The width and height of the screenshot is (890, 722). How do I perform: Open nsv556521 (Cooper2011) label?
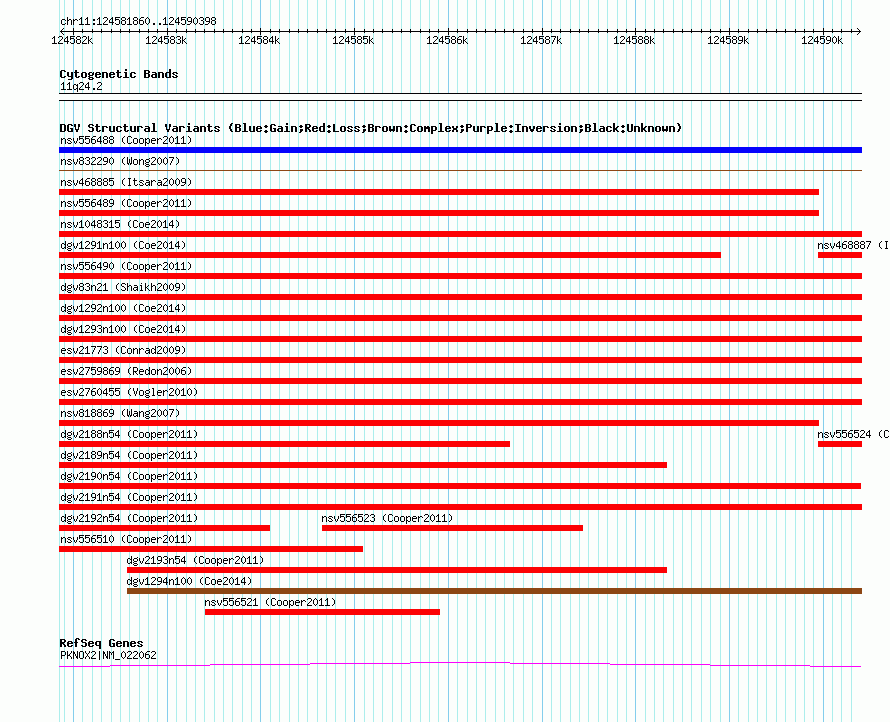click(x=270, y=602)
